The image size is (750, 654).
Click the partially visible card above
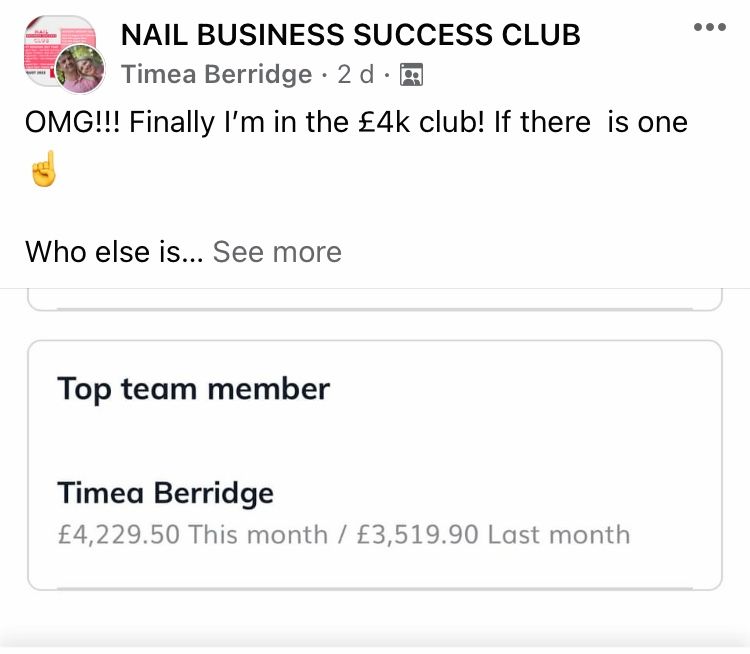[375, 299]
